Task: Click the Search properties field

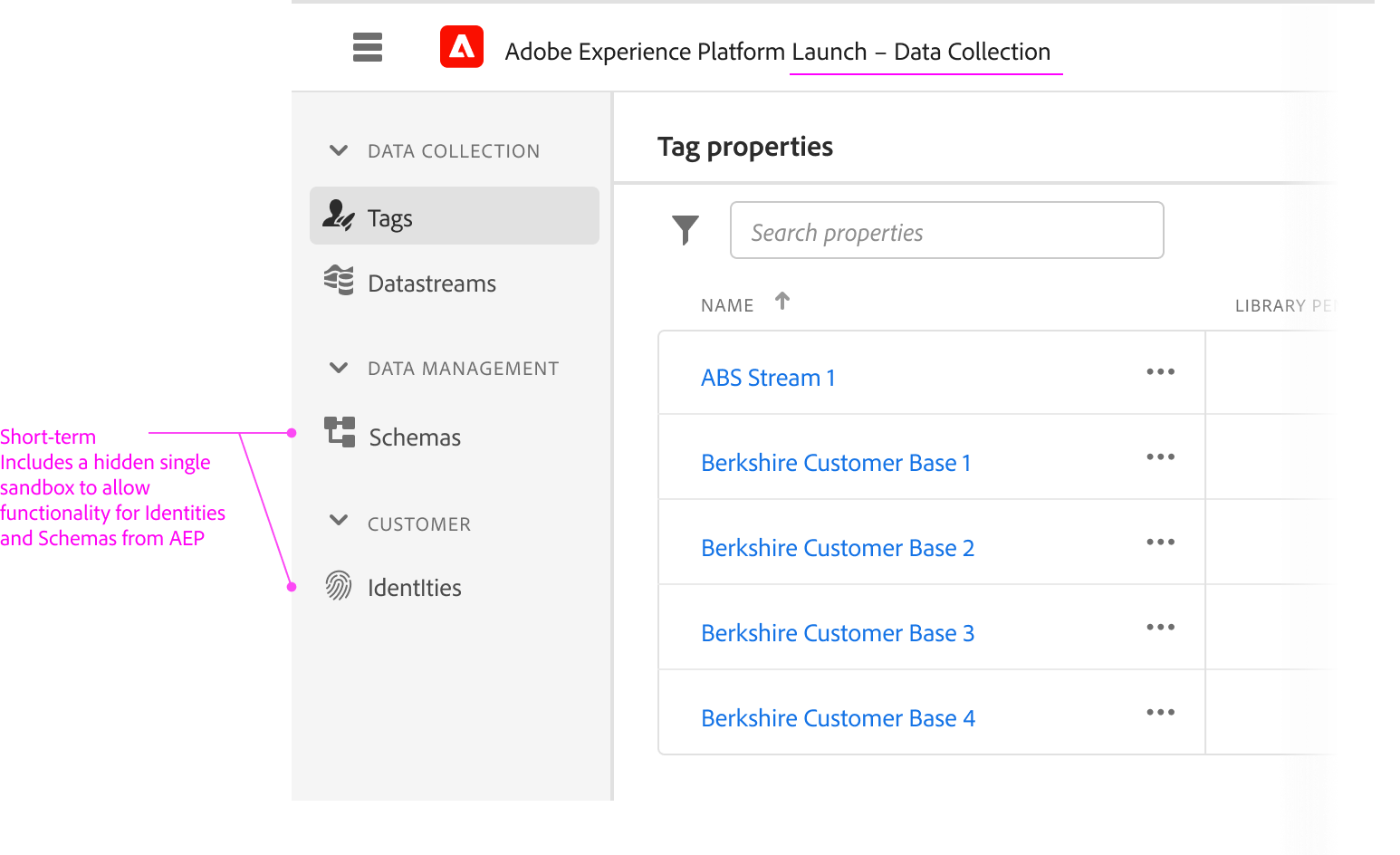Action: 946,231
